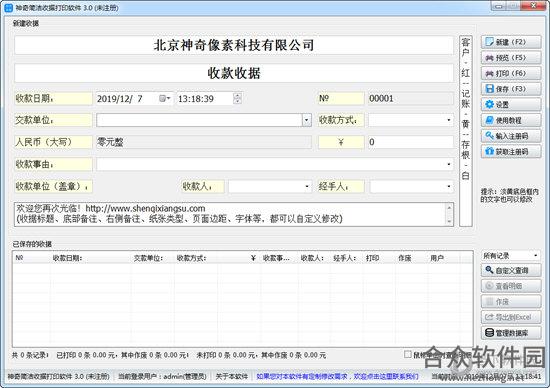Click the 收款收据 title field
This screenshot has width=550, height=388.
point(234,73)
